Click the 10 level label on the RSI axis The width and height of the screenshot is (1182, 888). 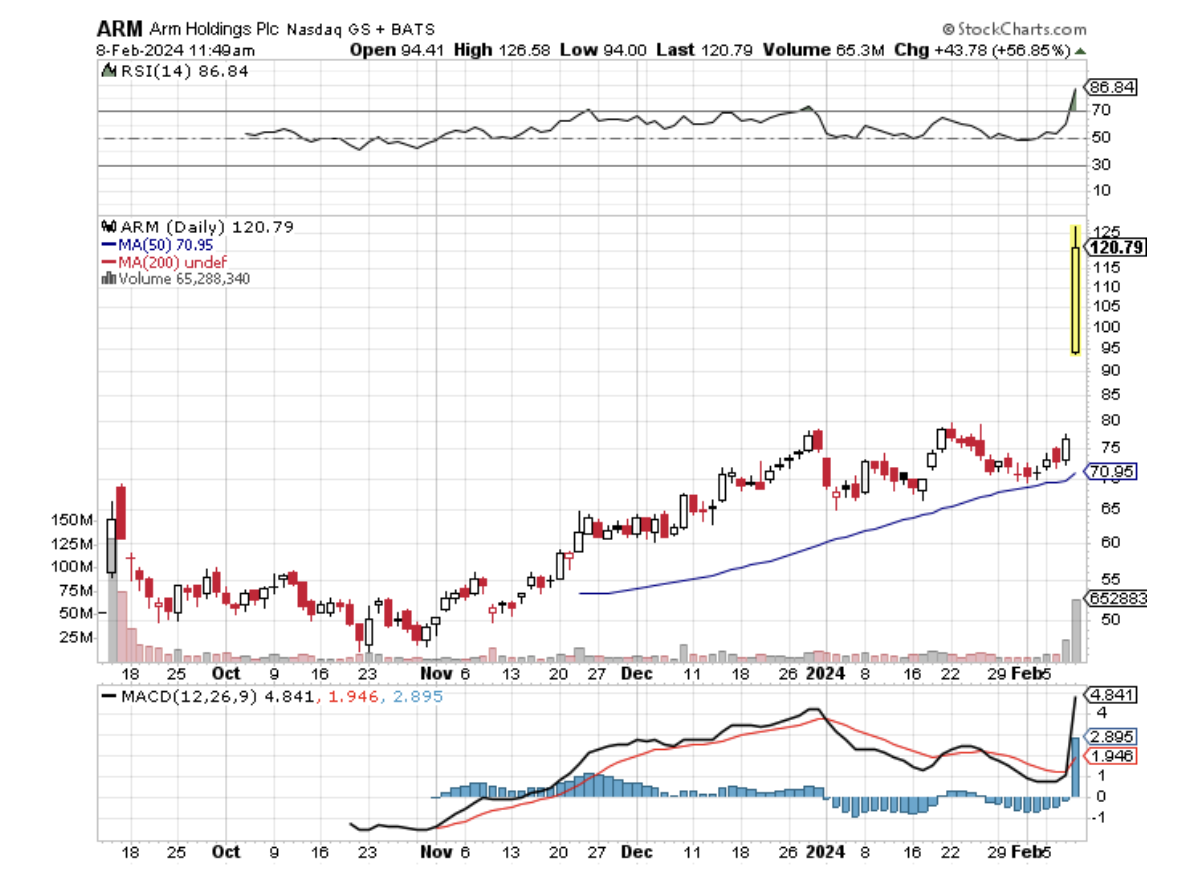(x=1101, y=191)
